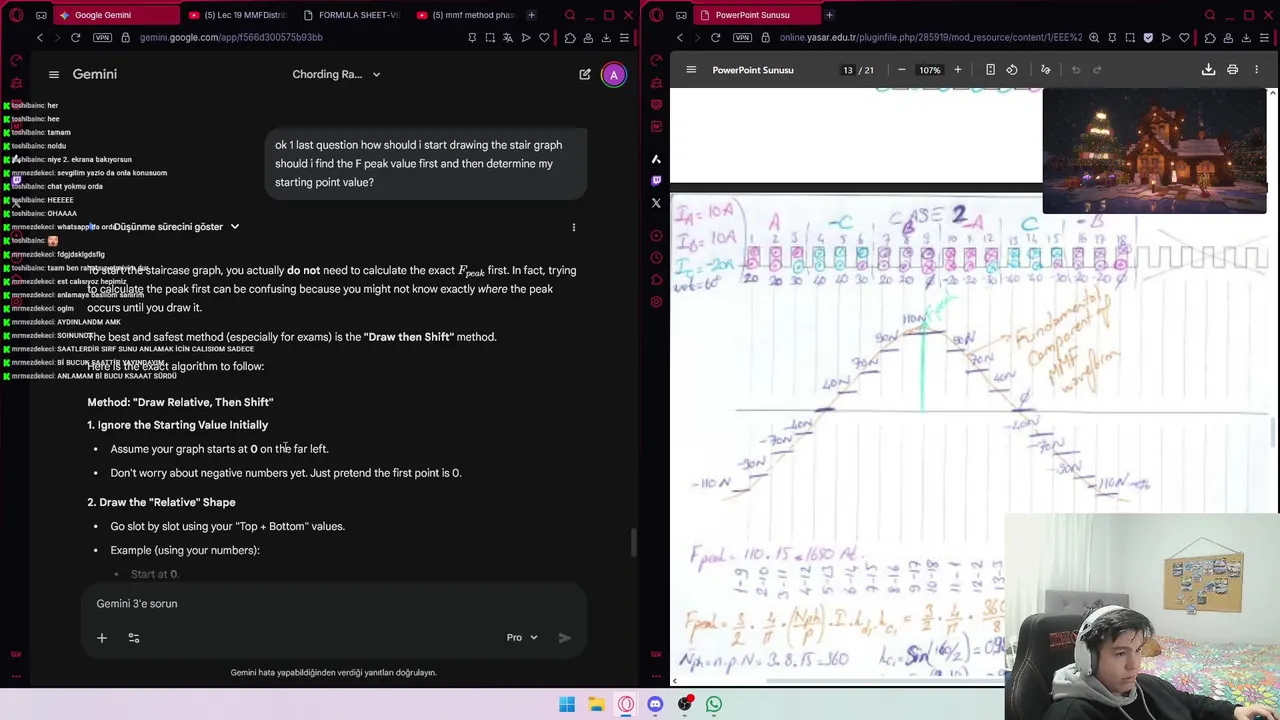Switch to Lec 19 MMFDistrib YouTube tab

[x=237, y=15]
